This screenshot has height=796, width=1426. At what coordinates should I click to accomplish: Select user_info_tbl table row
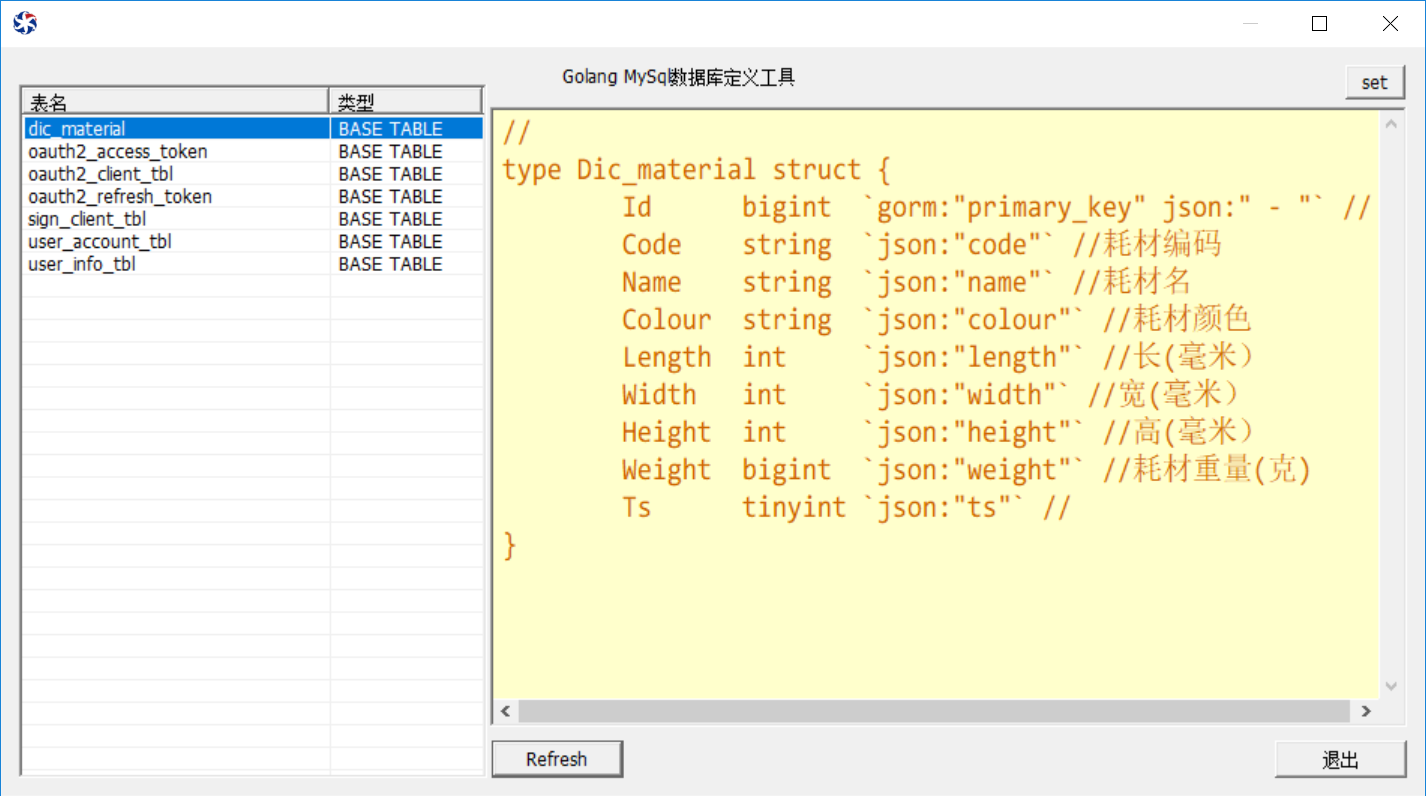(82, 264)
